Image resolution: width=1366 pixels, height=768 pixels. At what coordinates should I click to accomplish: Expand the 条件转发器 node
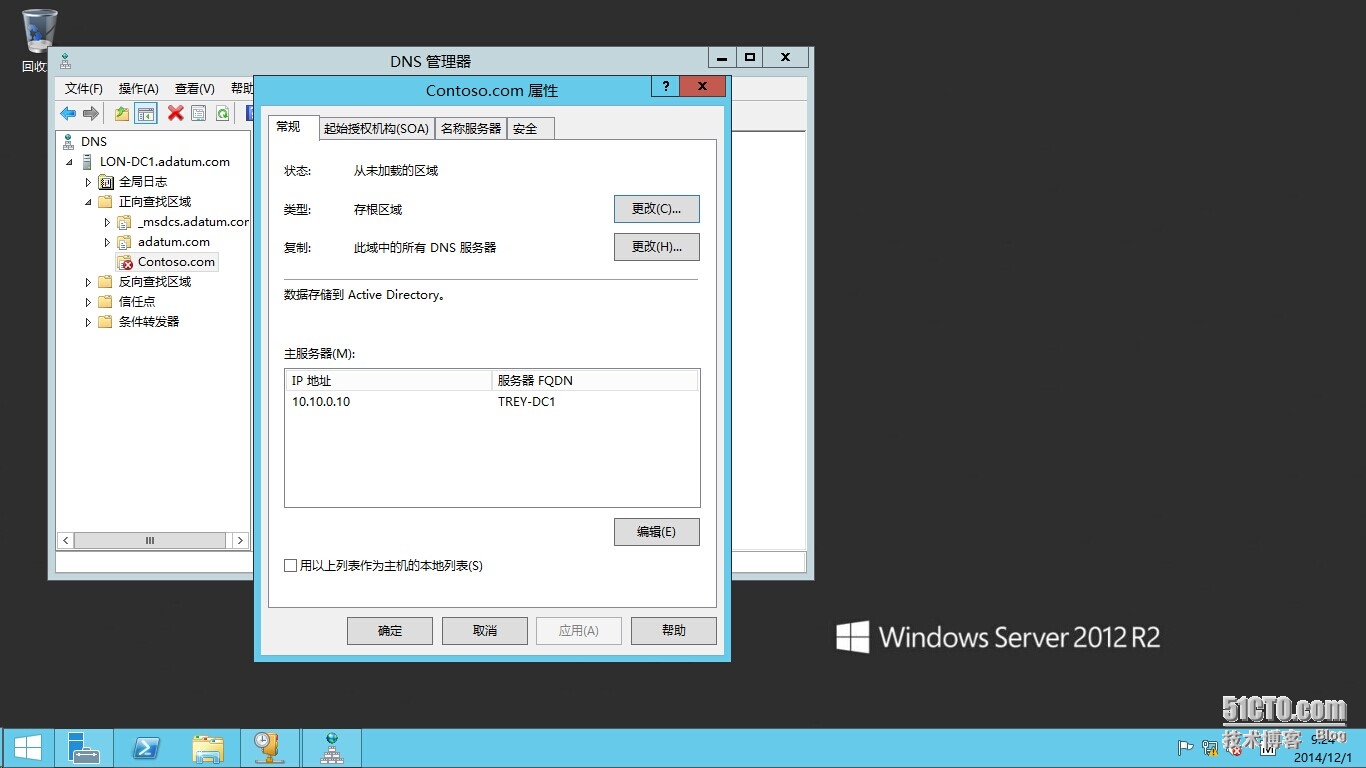click(88, 322)
